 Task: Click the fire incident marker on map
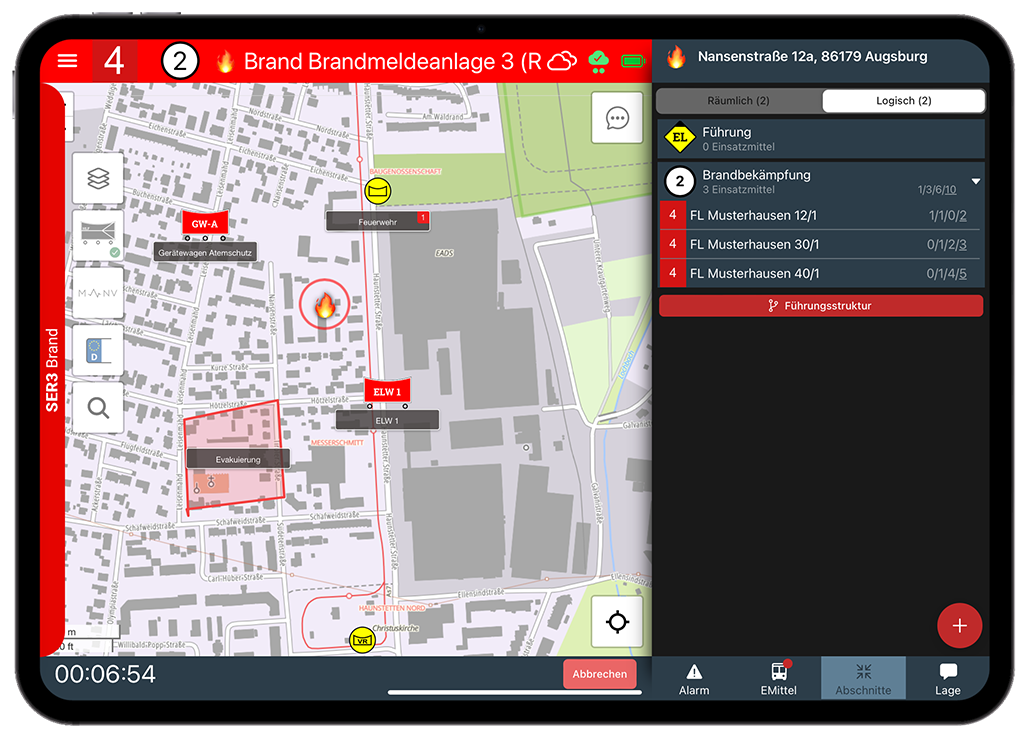[324, 307]
